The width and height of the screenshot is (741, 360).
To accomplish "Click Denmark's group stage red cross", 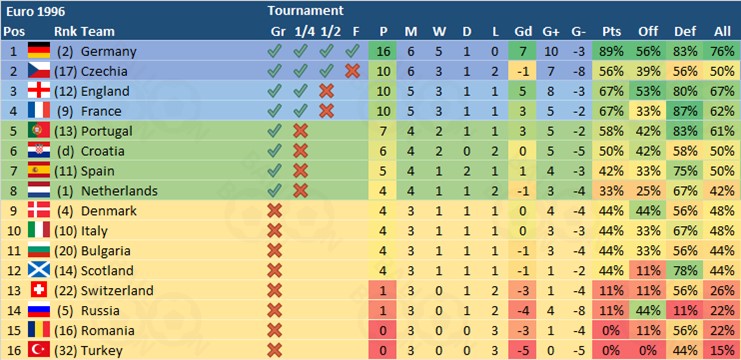I will (274, 211).
